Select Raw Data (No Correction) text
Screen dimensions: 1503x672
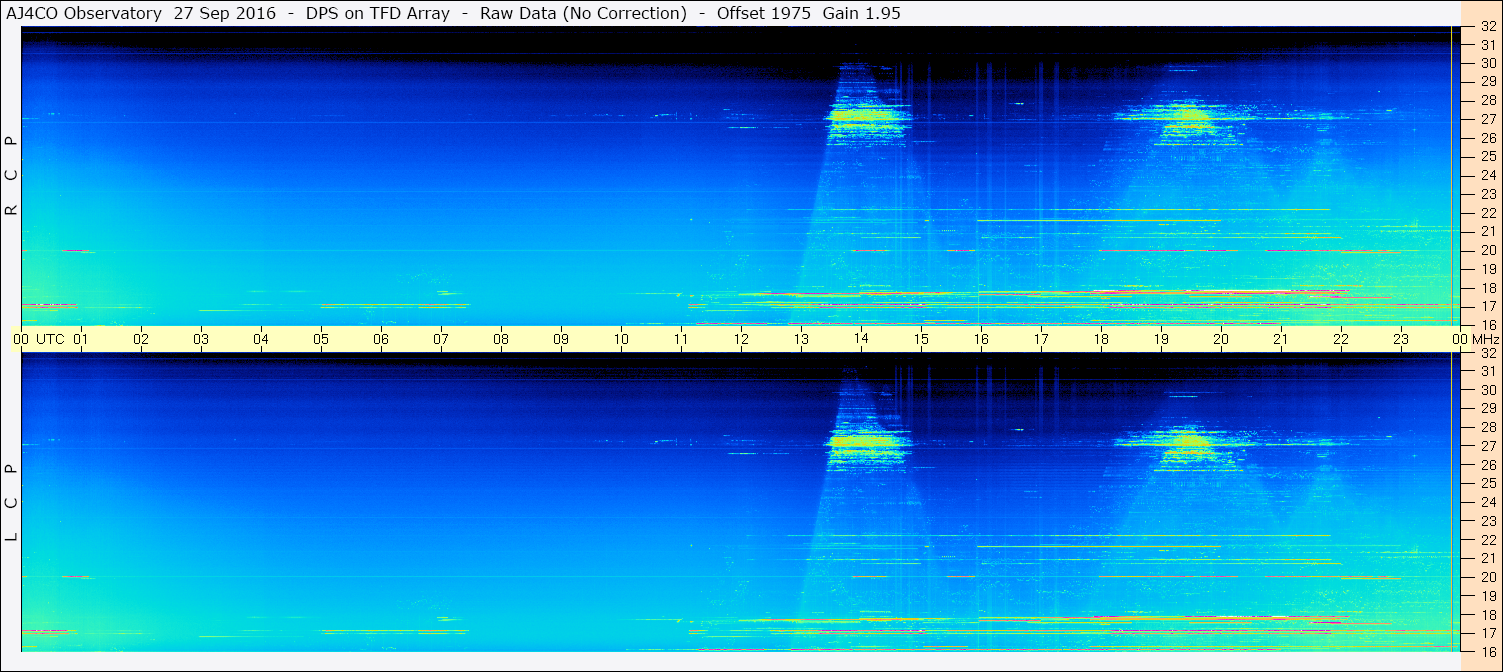click(583, 13)
